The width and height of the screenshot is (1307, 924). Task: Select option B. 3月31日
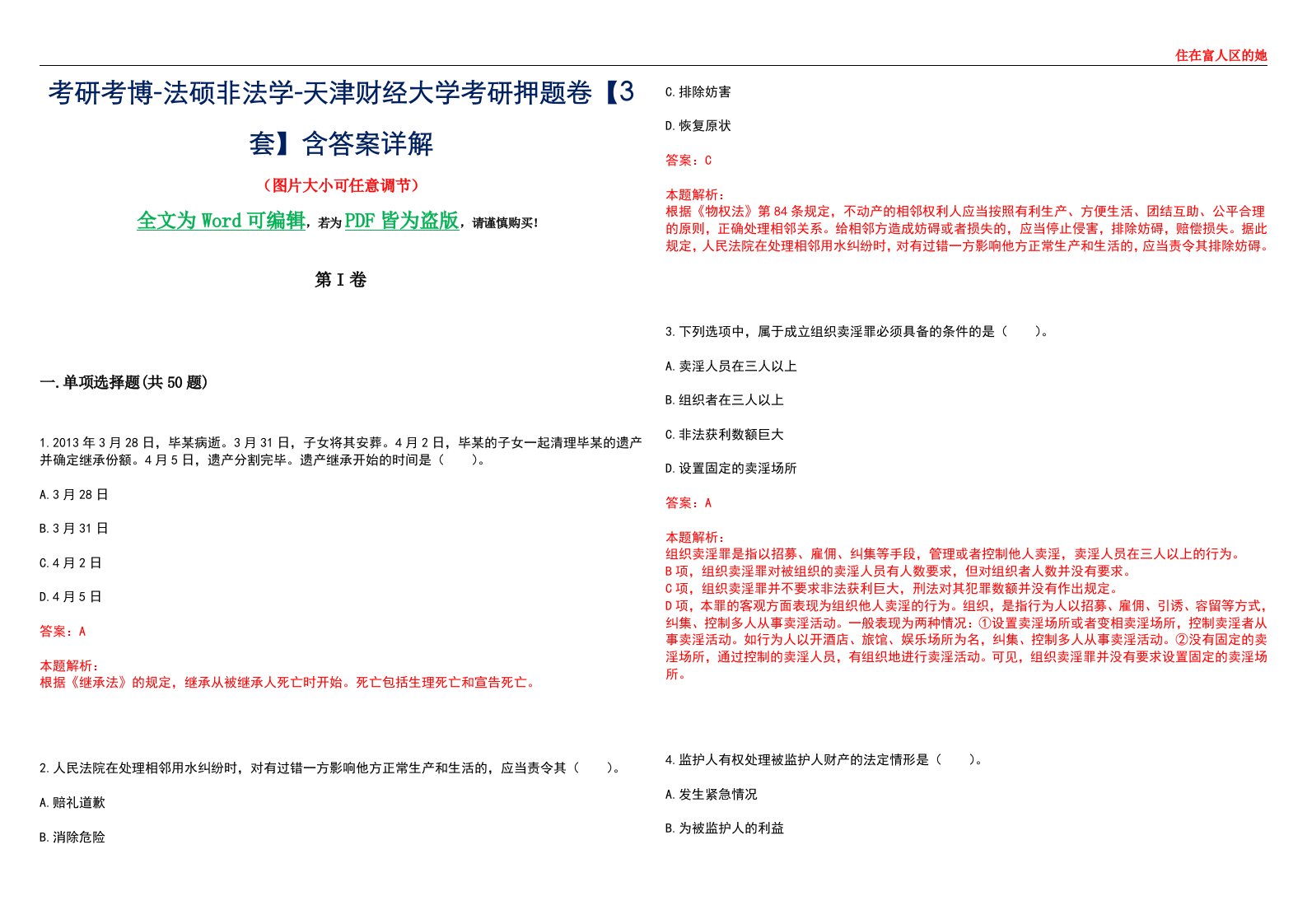[x=74, y=528]
